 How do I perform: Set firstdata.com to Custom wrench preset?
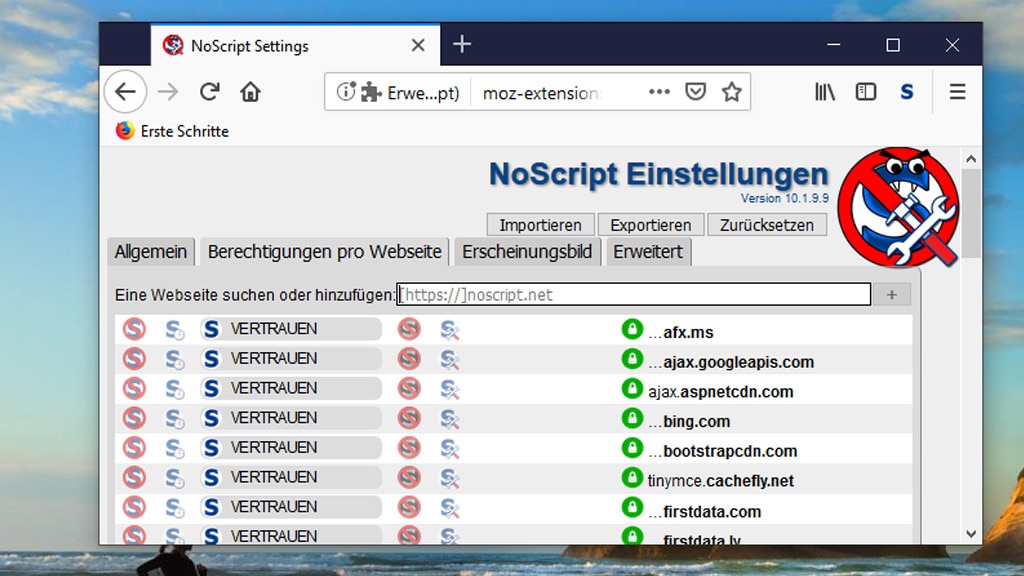point(450,508)
